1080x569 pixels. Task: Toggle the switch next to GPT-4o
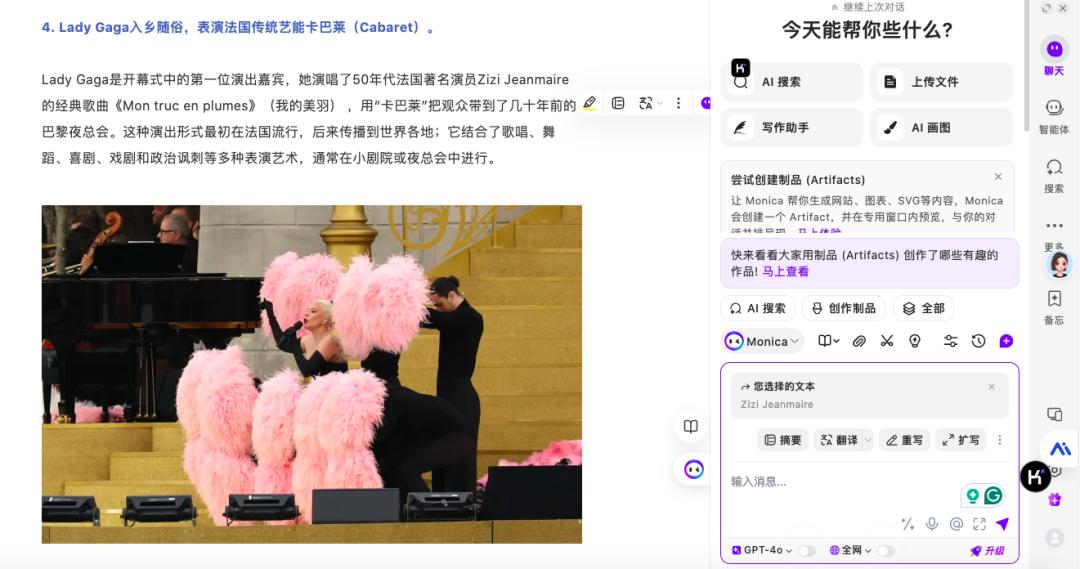(x=807, y=550)
